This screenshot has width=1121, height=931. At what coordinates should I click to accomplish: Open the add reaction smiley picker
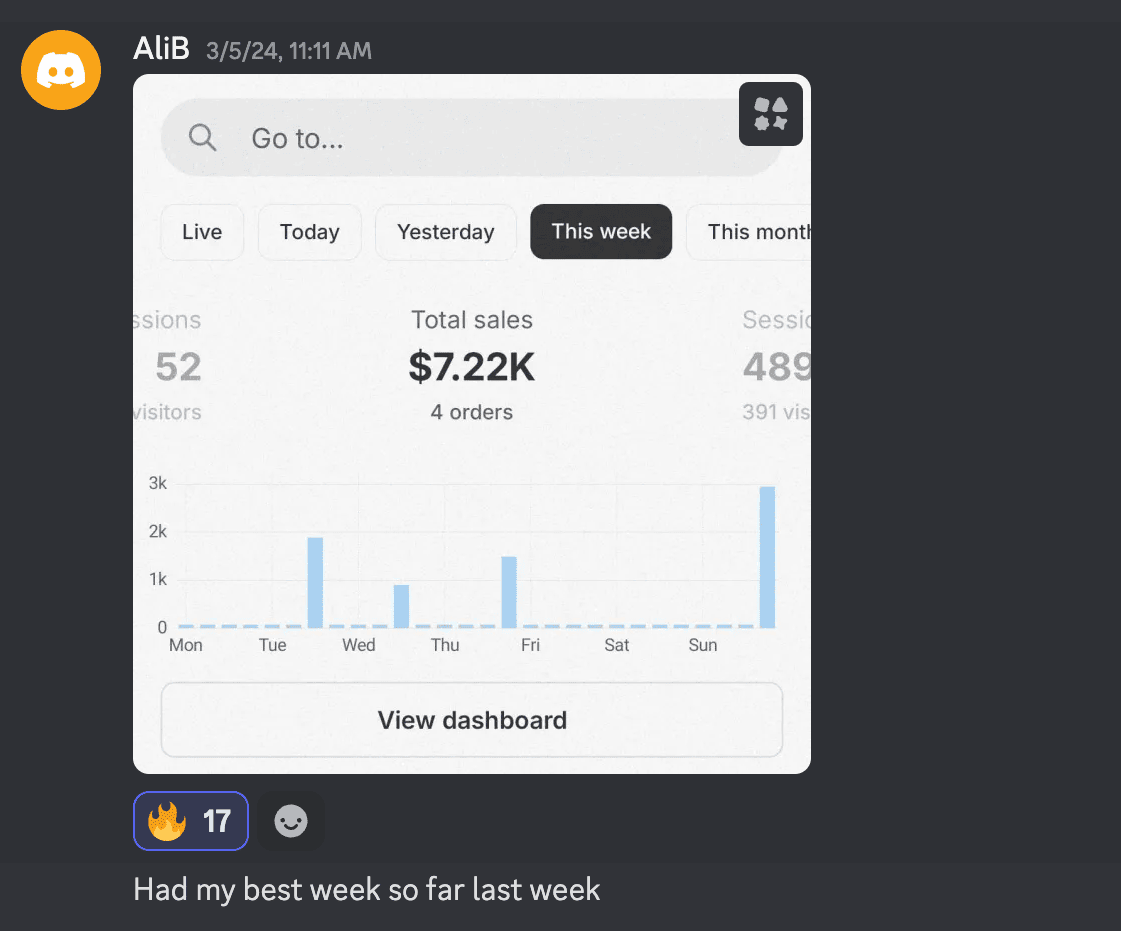coord(291,821)
